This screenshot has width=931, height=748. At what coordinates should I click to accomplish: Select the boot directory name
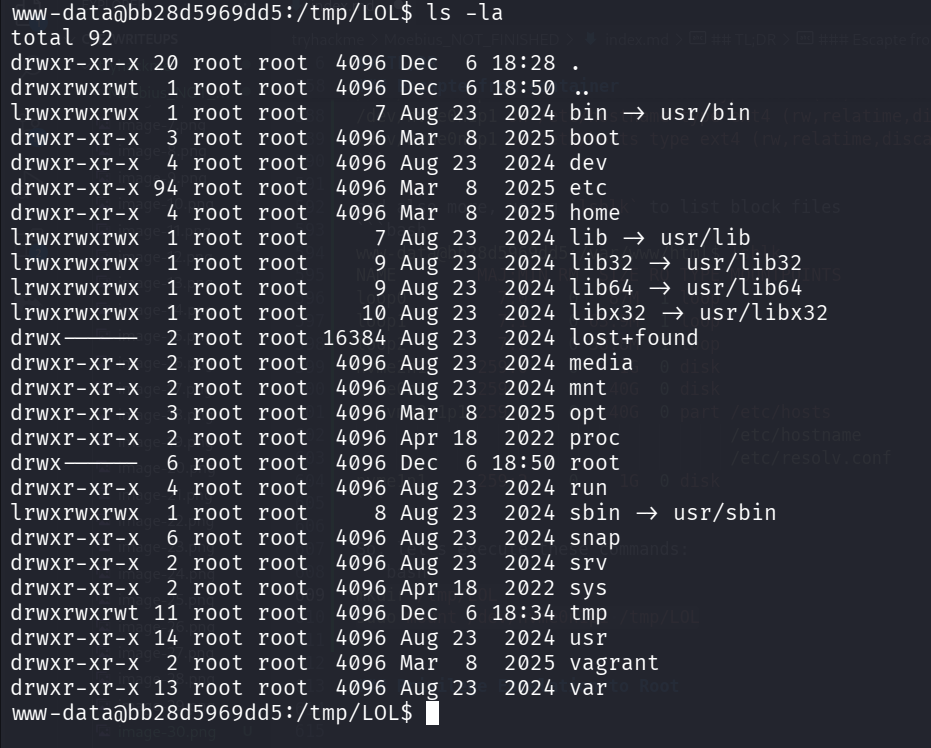[x=594, y=138]
